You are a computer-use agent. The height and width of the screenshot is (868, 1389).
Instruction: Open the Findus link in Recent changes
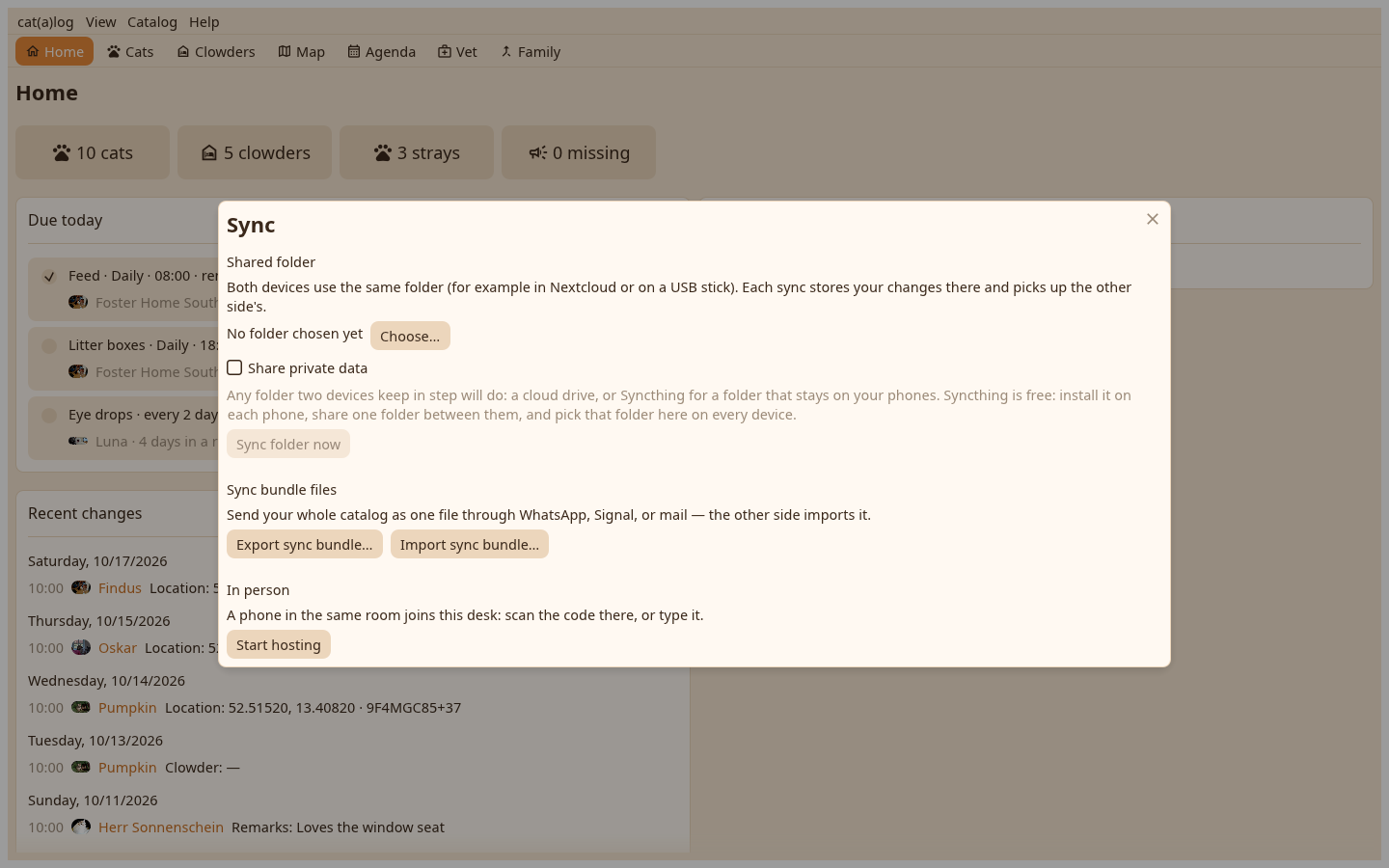[x=120, y=587]
